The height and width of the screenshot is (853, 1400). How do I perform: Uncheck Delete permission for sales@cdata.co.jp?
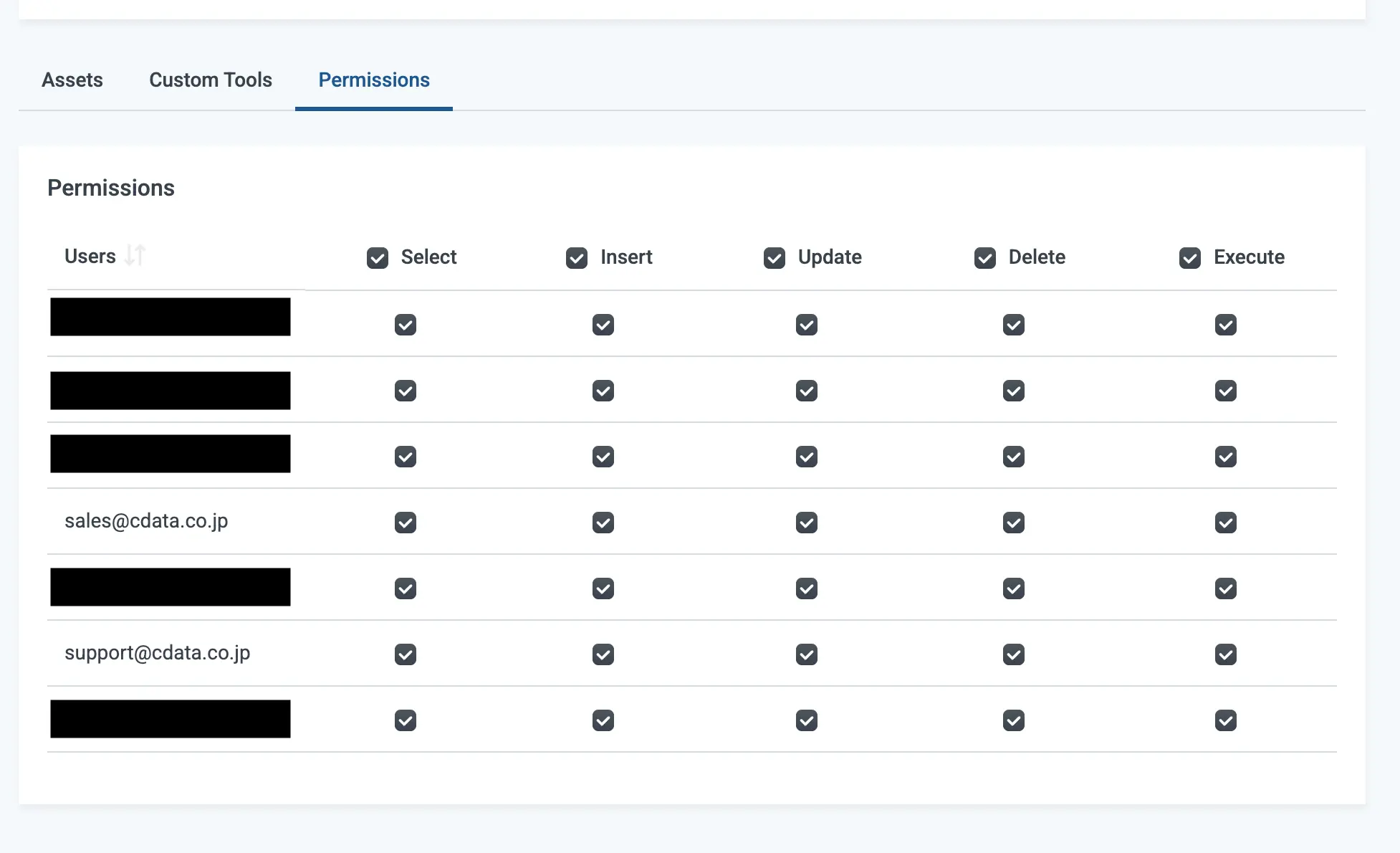(x=1014, y=523)
